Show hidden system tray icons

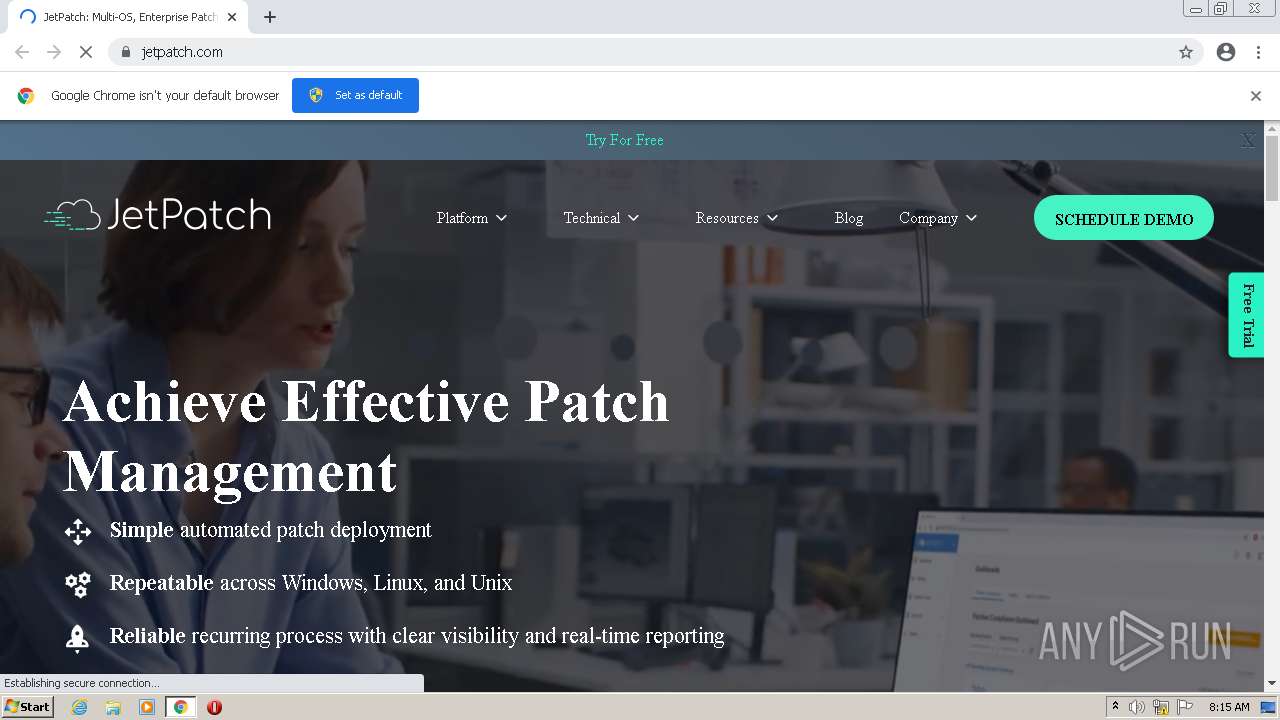[1115, 707]
